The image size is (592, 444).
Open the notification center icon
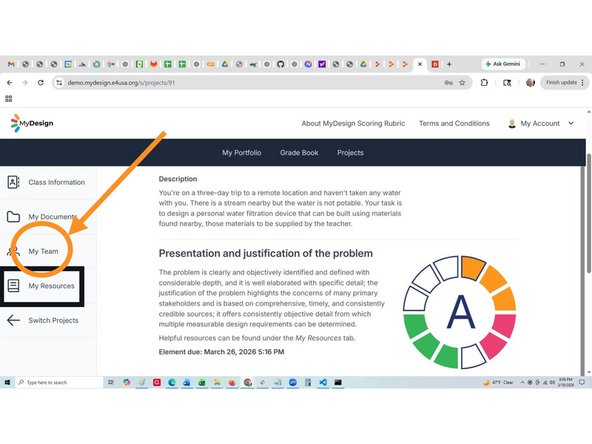point(582,382)
